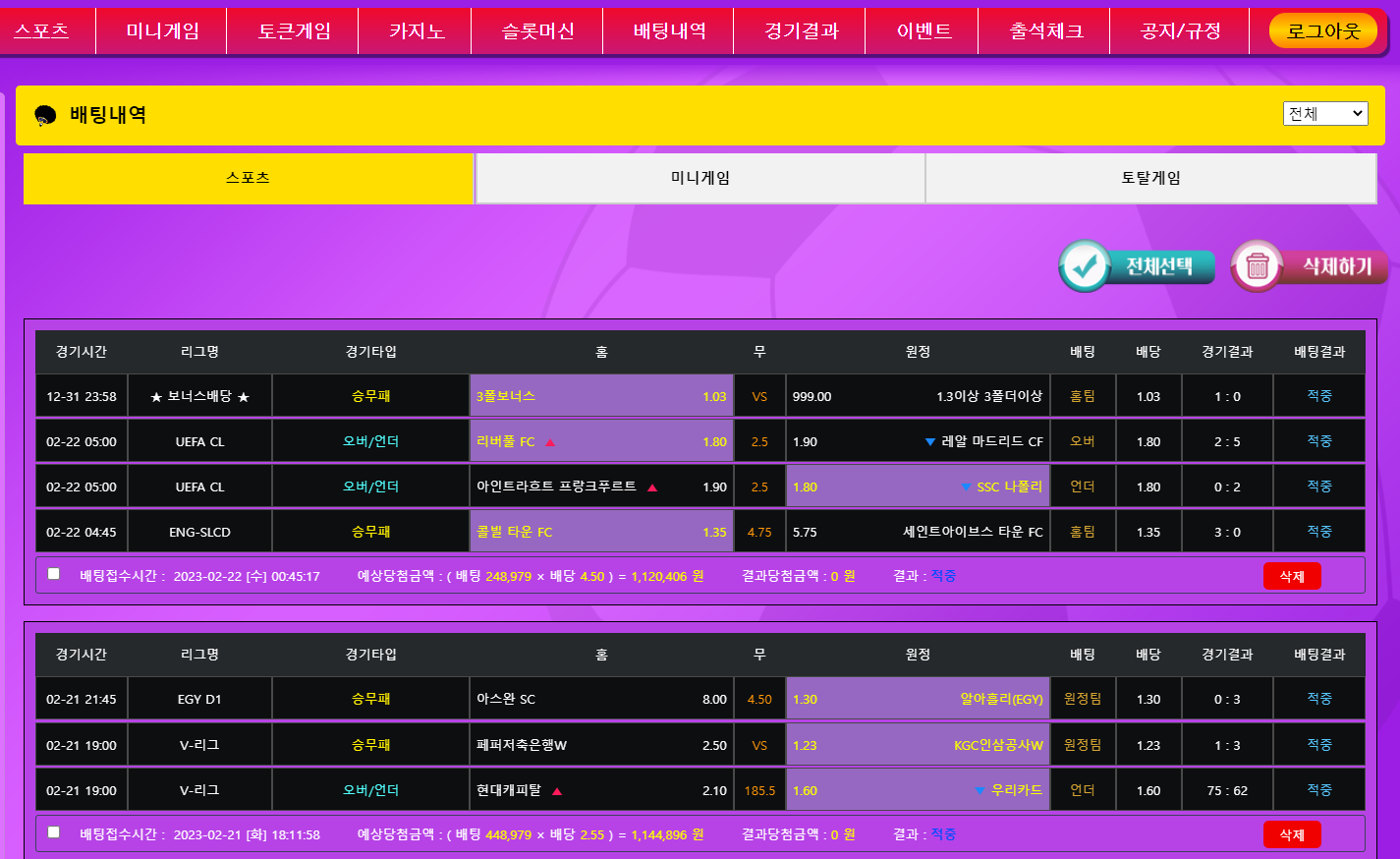The image size is (1400, 859).
Task: Select the highlighted 콜빌 타운 FC odds cell
Action: [x=601, y=532]
